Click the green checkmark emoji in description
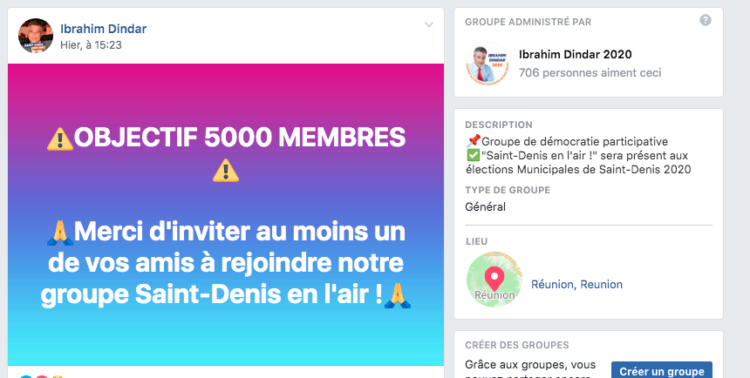The width and height of the screenshot is (750, 378). pyautogui.click(x=473, y=156)
